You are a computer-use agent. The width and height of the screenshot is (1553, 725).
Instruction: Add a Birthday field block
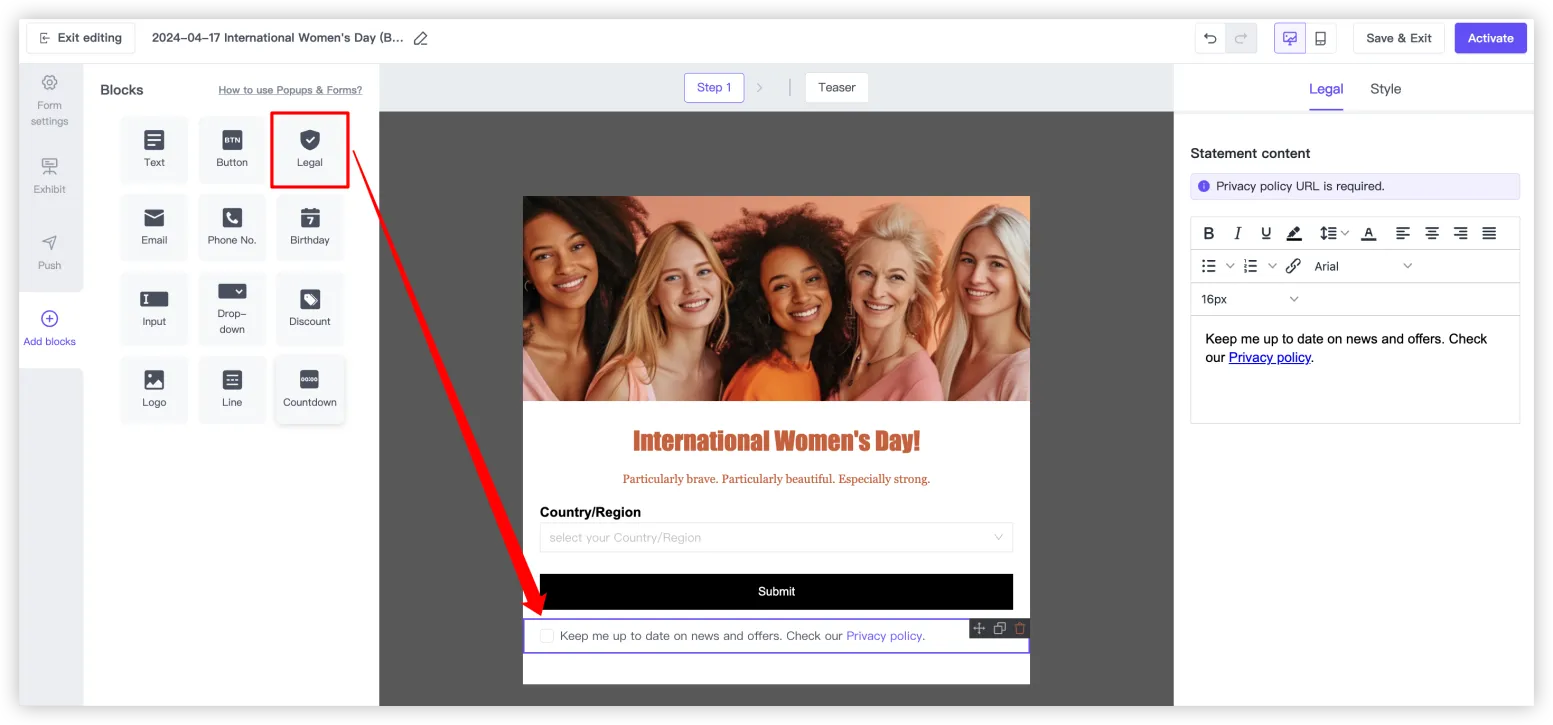coord(310,227)
